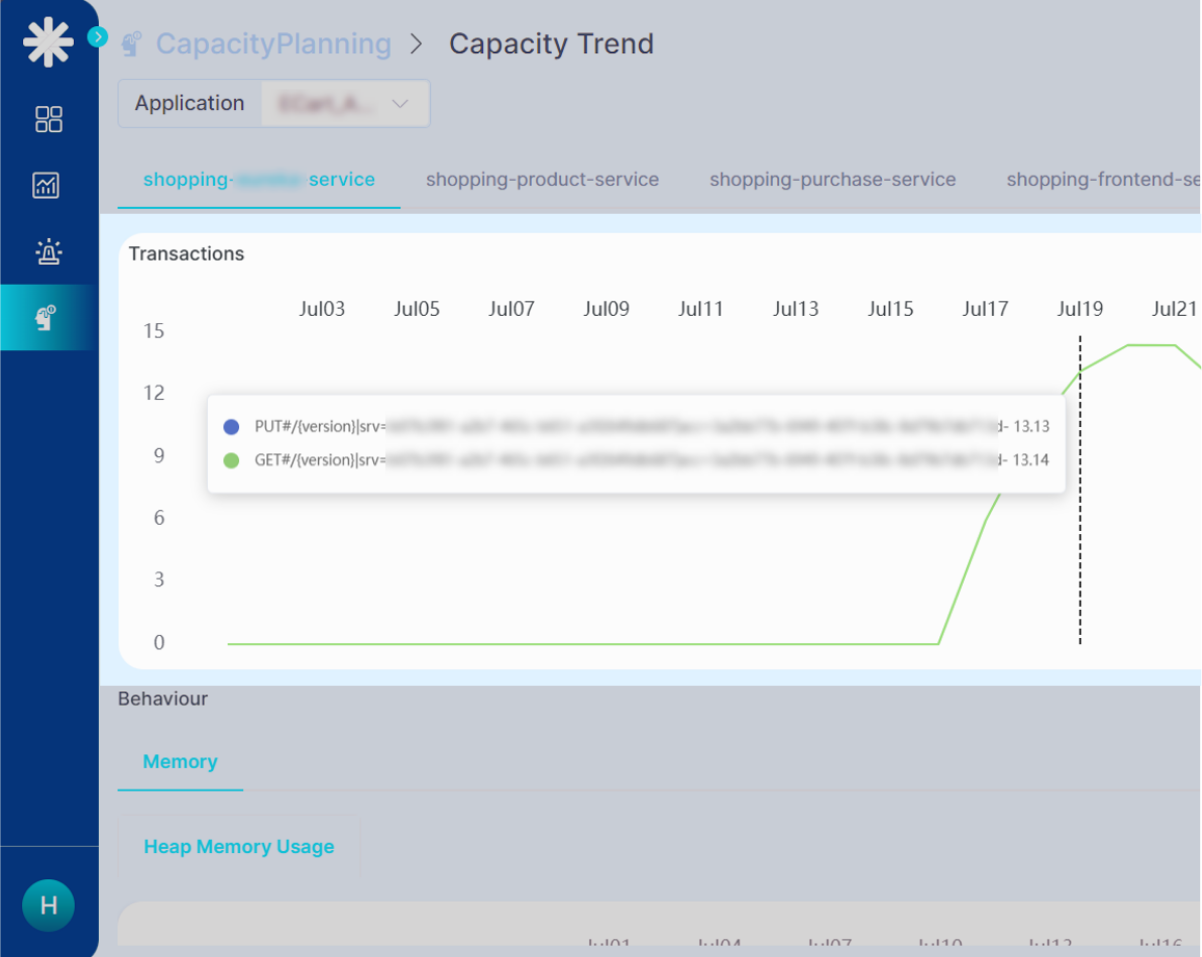The height and width of the screenshot is (957, 1202).
Task: Click the Heap Memory Usage button
Action: click(239, 847)
